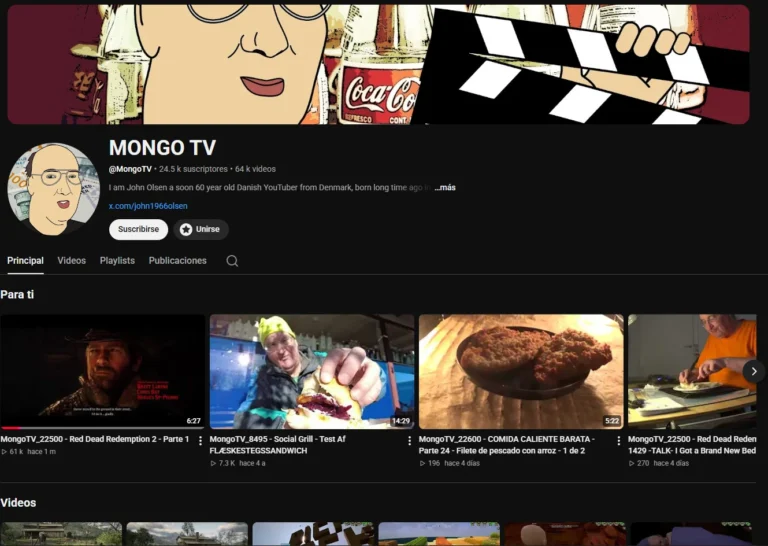Click the next arrow on Para ti carousel
The width and height of the screenshot is (768, 546).
(x=754, y=372)
